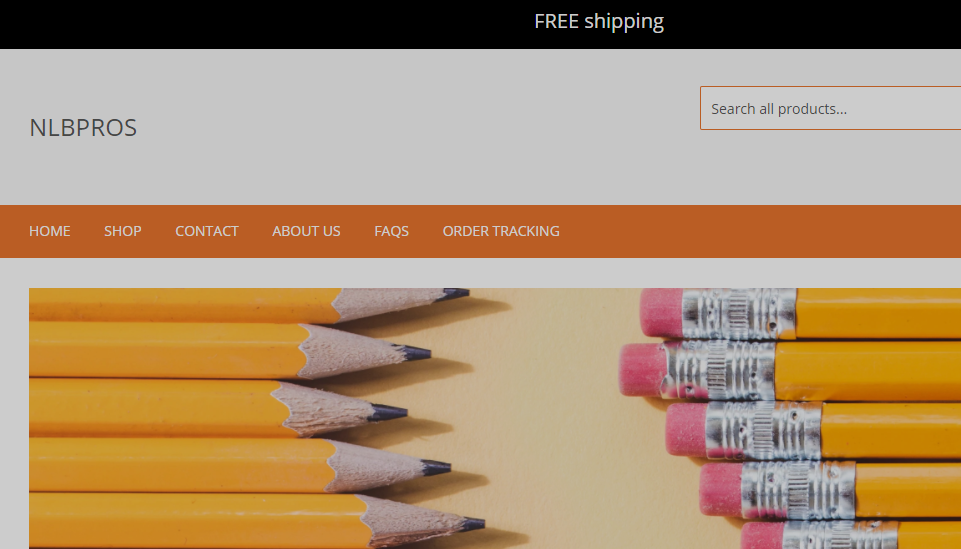Select ABOUT US in navigation bar
Viewport: 961px width, 549px height.
coord(306,231)
